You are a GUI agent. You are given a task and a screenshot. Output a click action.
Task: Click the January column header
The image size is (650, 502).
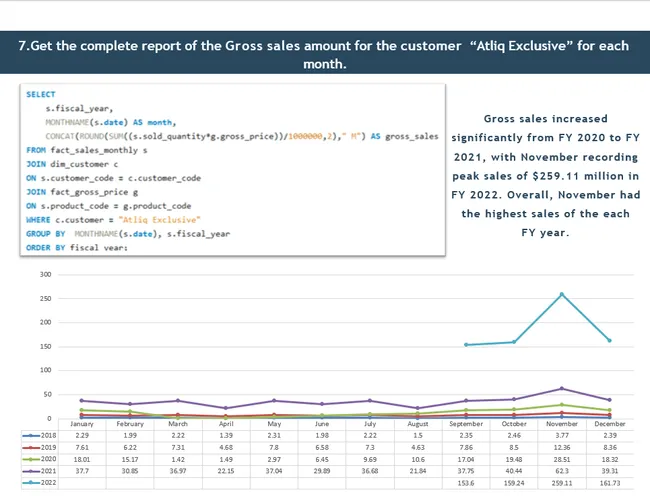click(x=82, y=424)
